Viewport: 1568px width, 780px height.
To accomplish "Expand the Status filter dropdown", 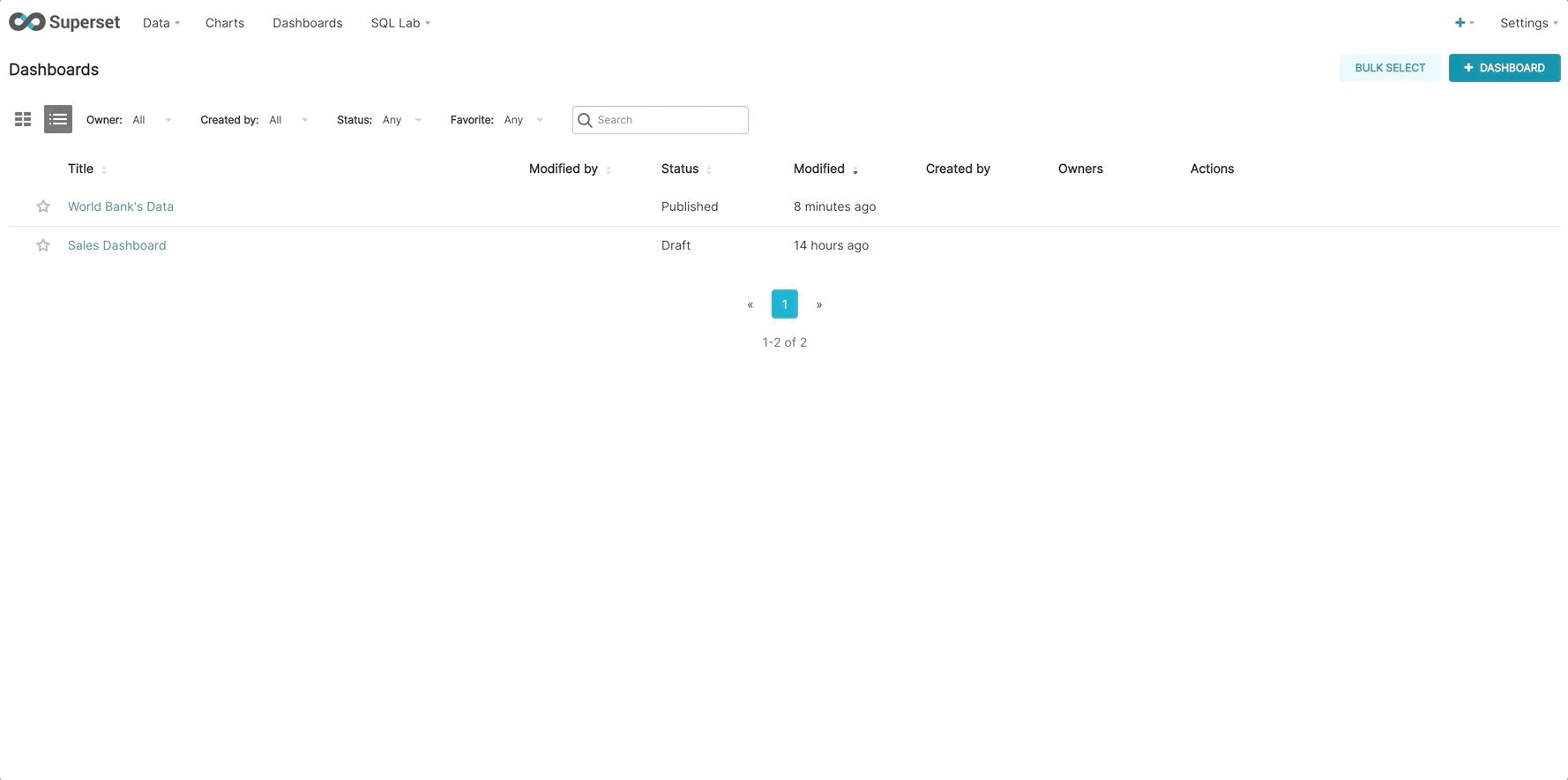I will pos(402,120).
